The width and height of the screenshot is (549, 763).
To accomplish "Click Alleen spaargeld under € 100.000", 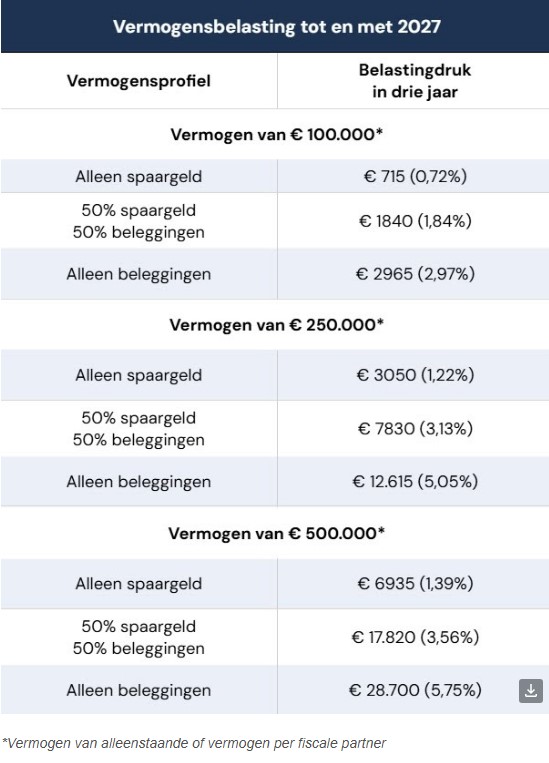I will [139, 176].
